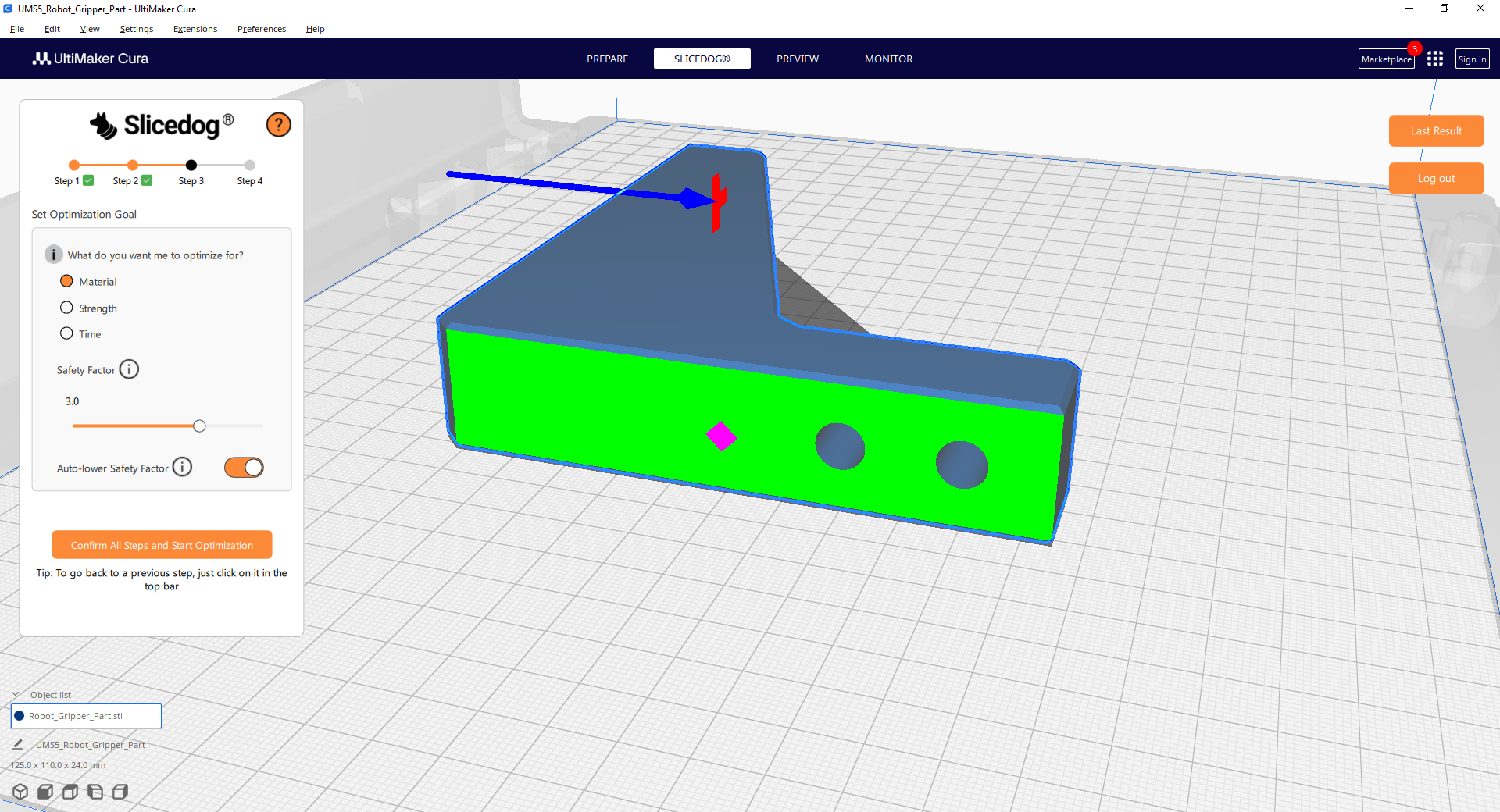Switch to the front view cube icon

(x=45, y=792)
